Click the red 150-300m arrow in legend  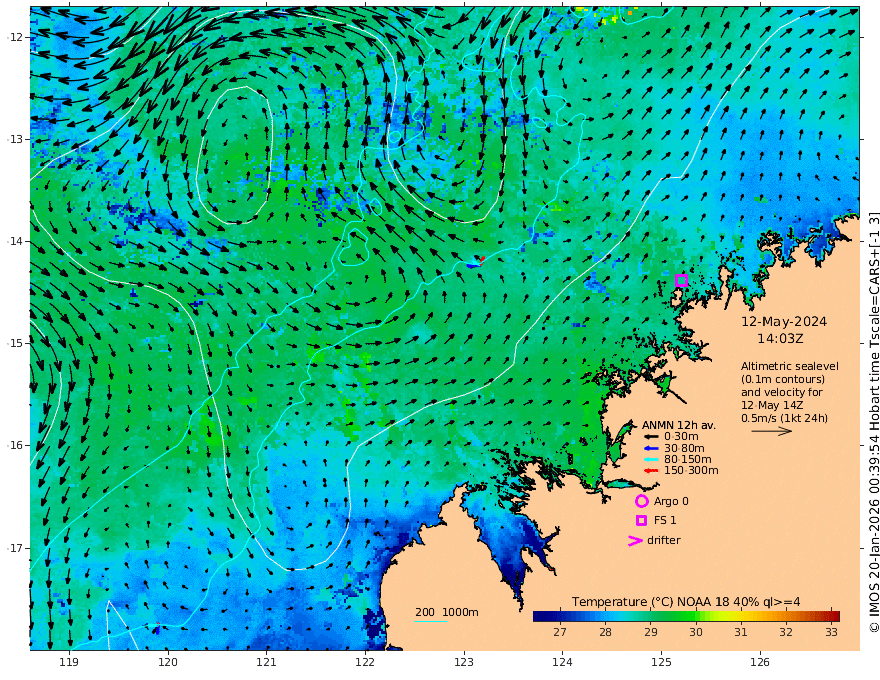click(x=651, y=471)
